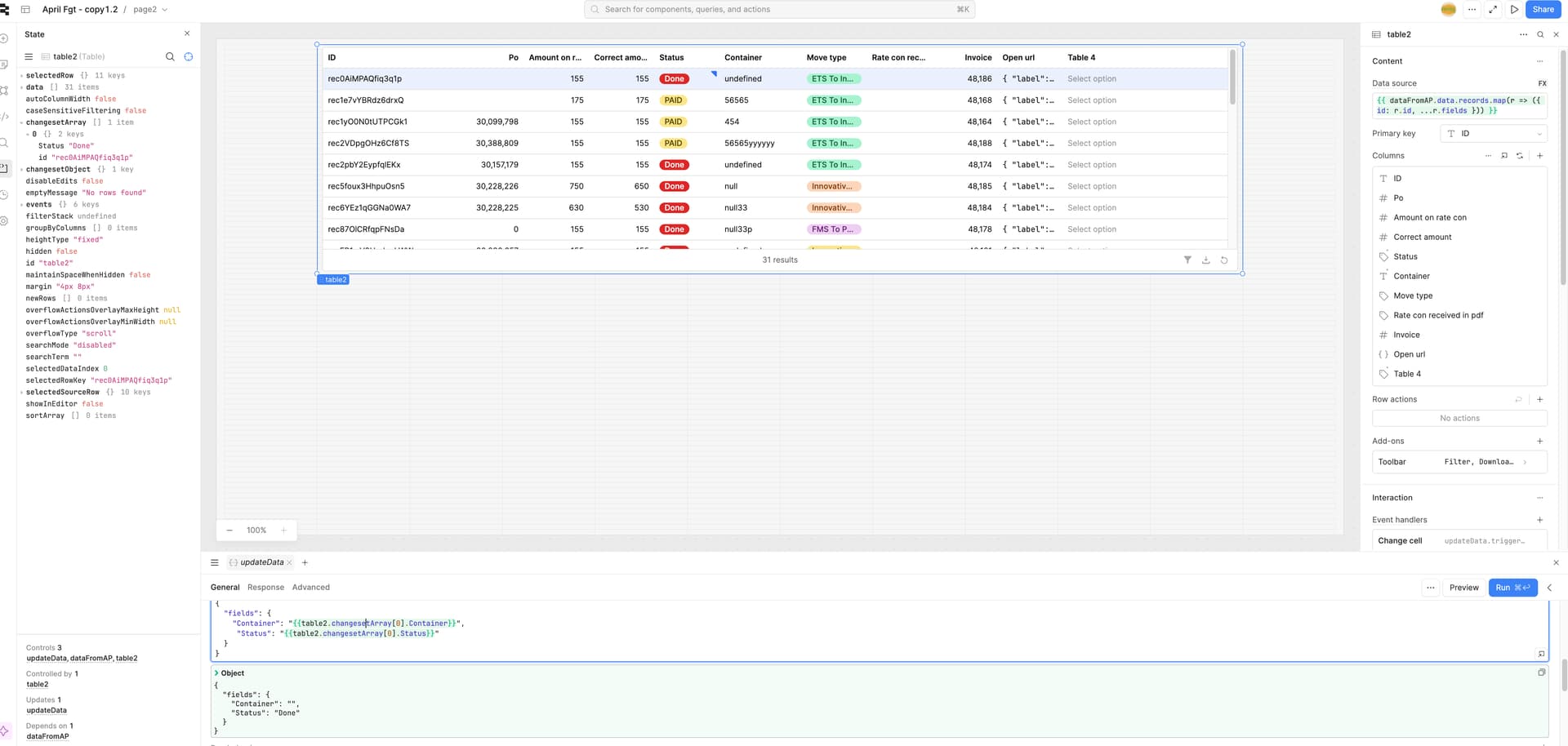Click the table Download icon
Screen dimensions: 1568x746
pos(1205,260)
